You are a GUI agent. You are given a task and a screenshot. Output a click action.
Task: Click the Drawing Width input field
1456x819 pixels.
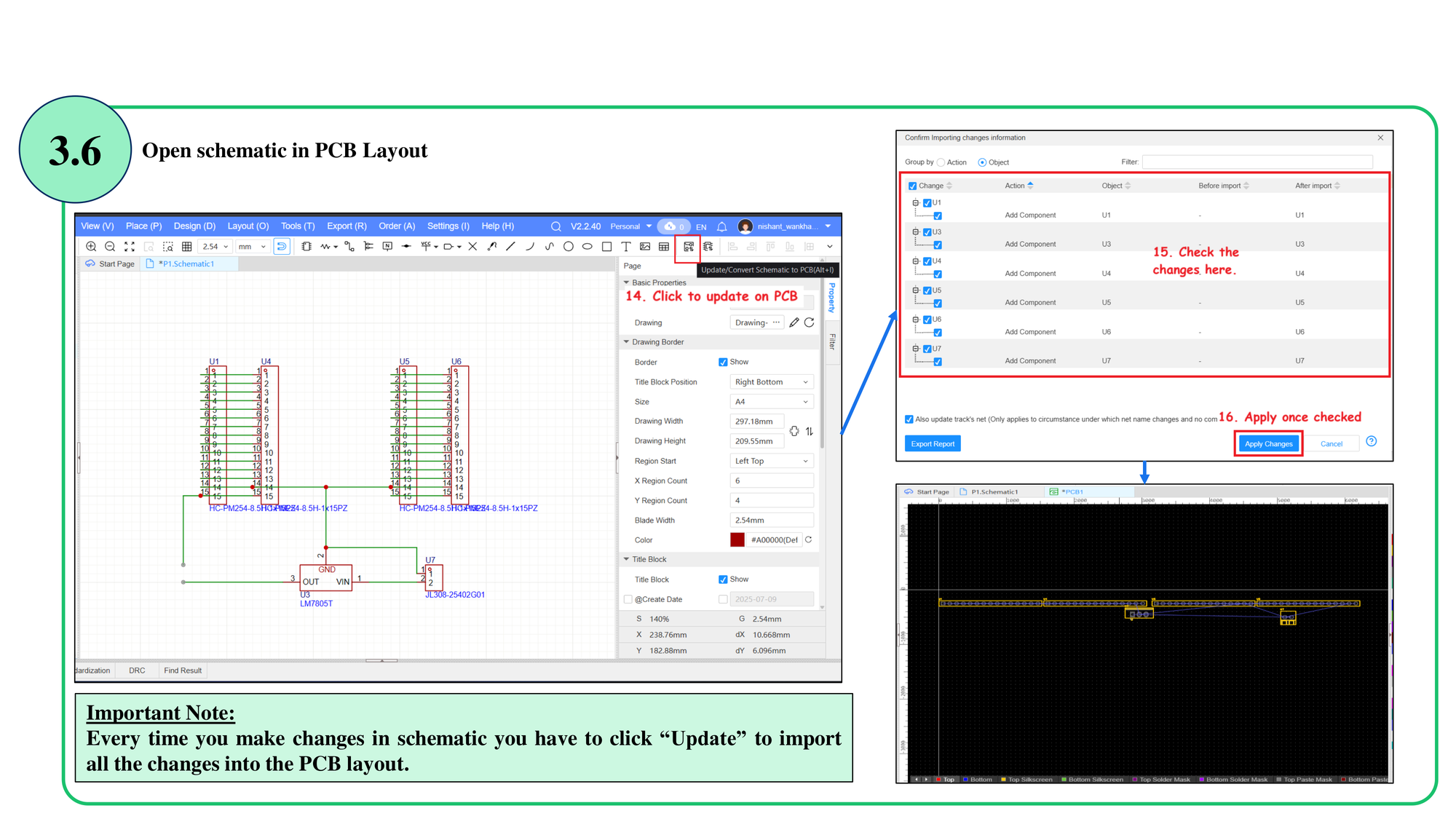[757, 422]
